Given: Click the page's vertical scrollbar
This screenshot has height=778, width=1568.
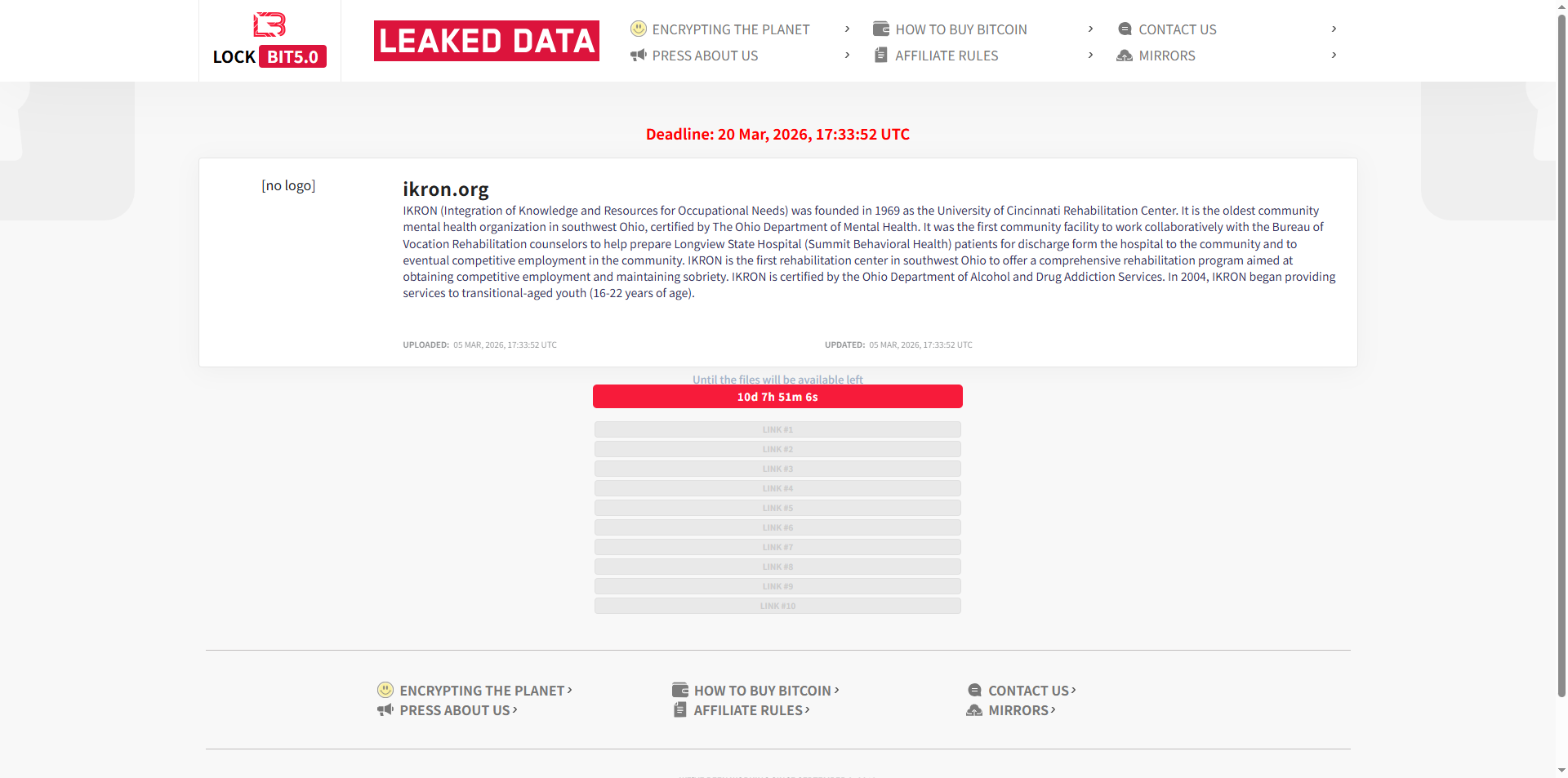Looking at the screenshot, I should [x=1561, y=327].
